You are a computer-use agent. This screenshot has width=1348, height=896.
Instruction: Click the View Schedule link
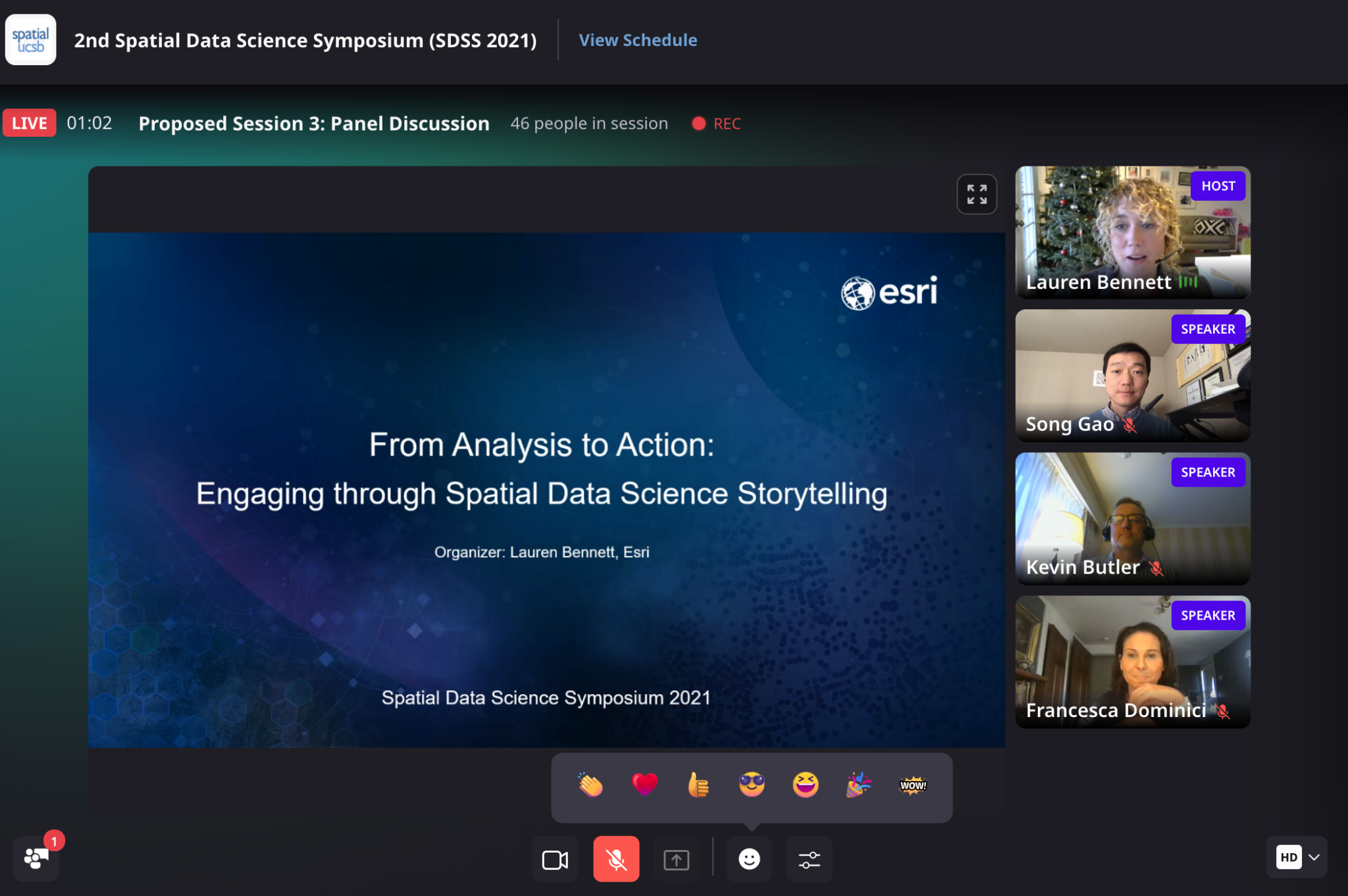[637, 40]
